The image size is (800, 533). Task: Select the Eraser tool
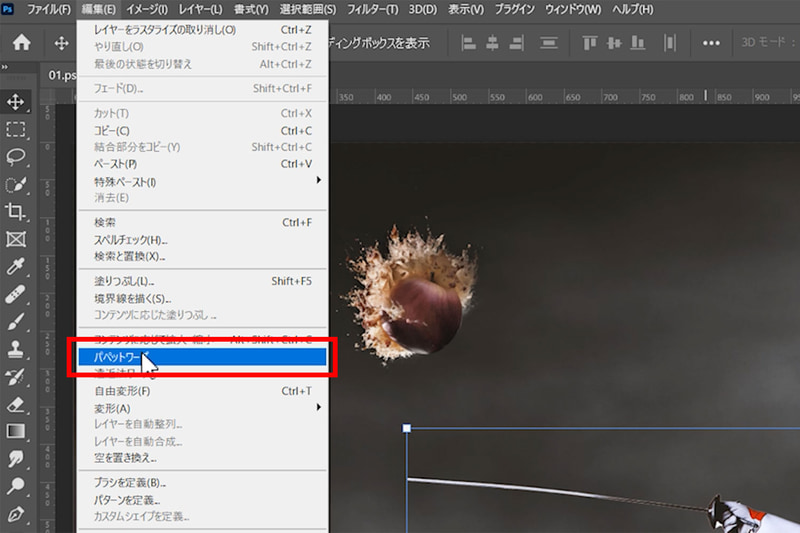15,404
